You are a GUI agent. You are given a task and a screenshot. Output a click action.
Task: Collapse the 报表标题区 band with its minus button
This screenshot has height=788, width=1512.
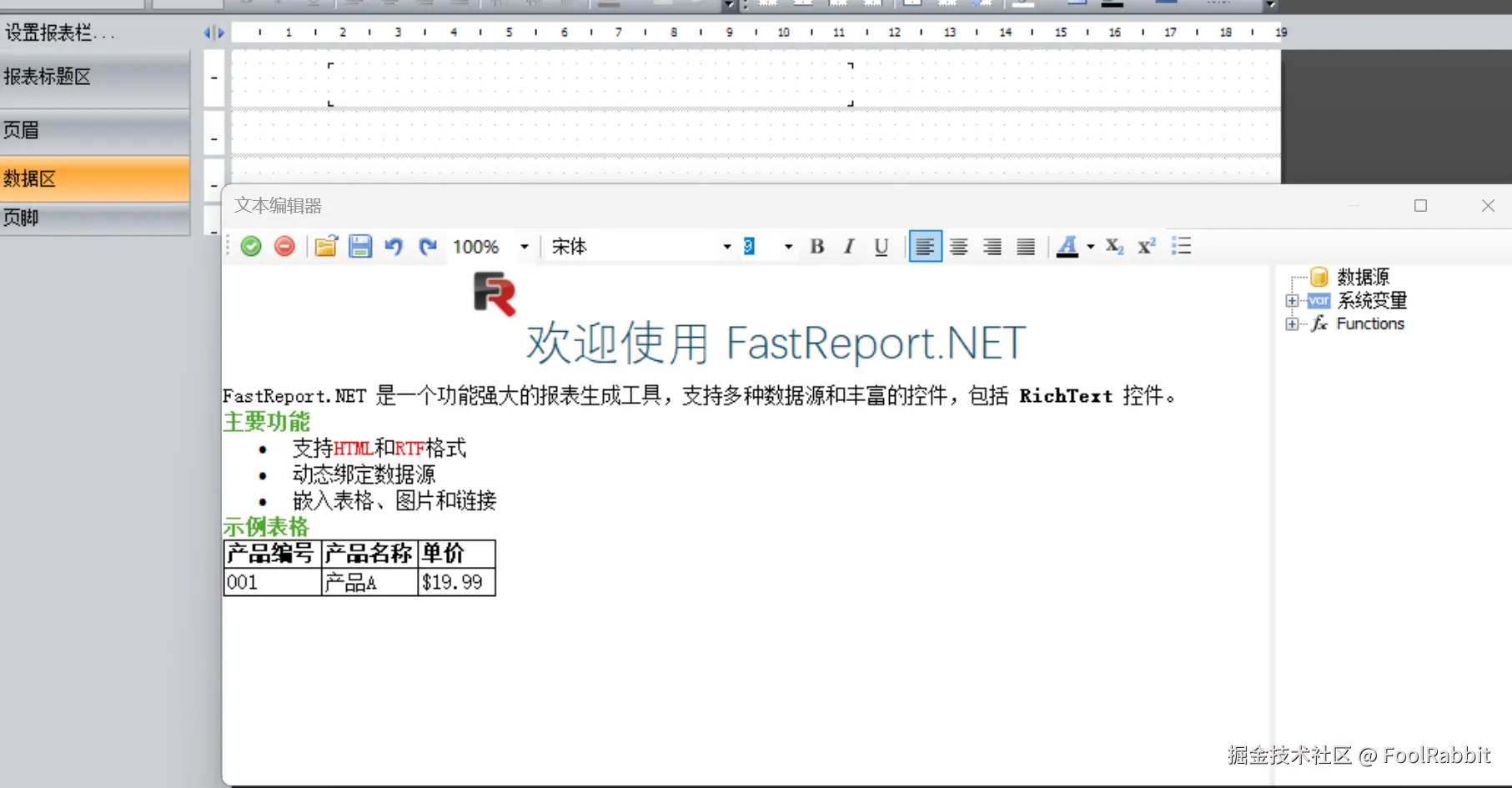click(214, 78)
